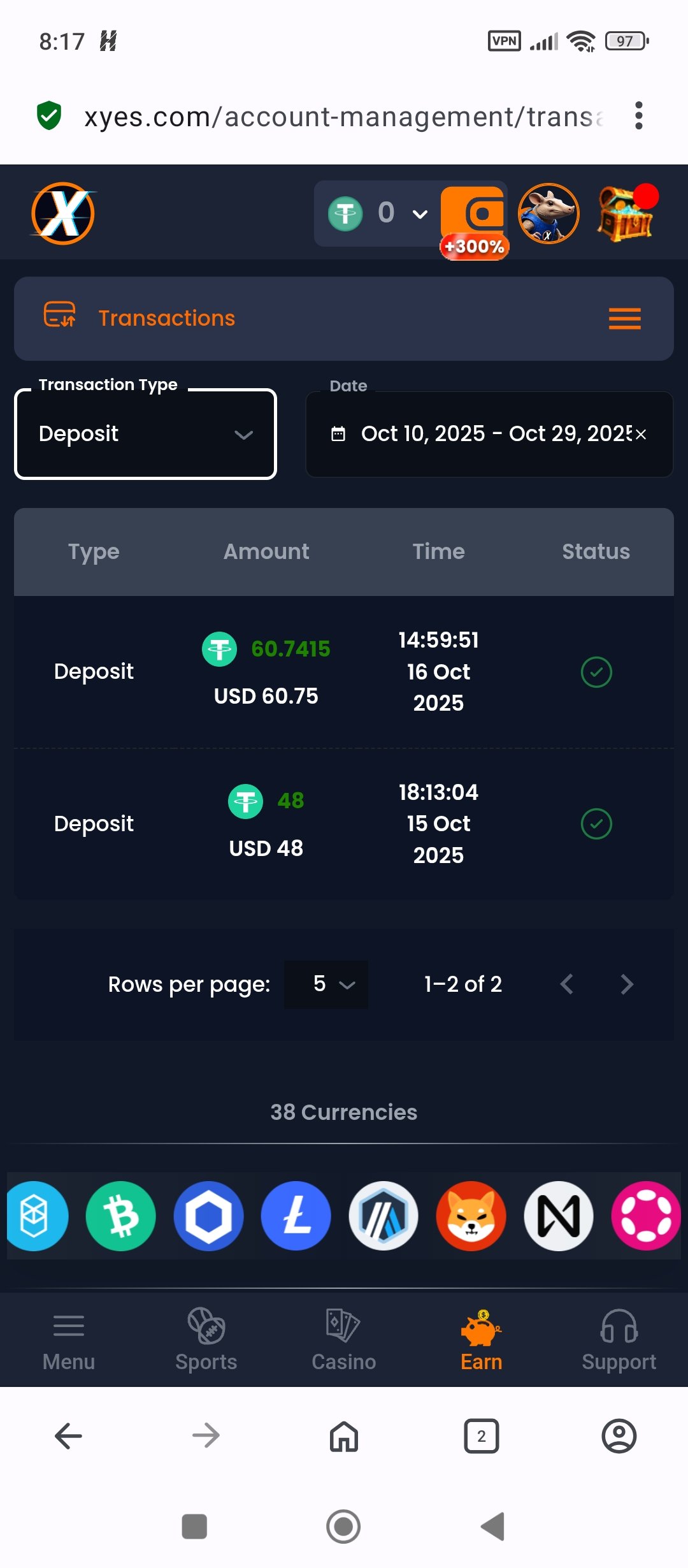Select the Litecoin currency icon
The image size is (688, 1568).
click(x=296, y=1216)
